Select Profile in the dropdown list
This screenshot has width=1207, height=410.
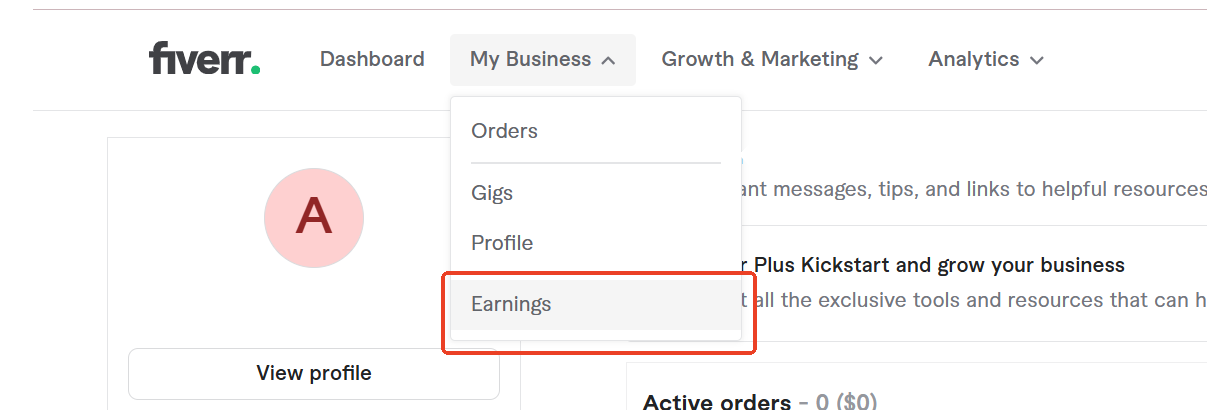tap(502, 243)
